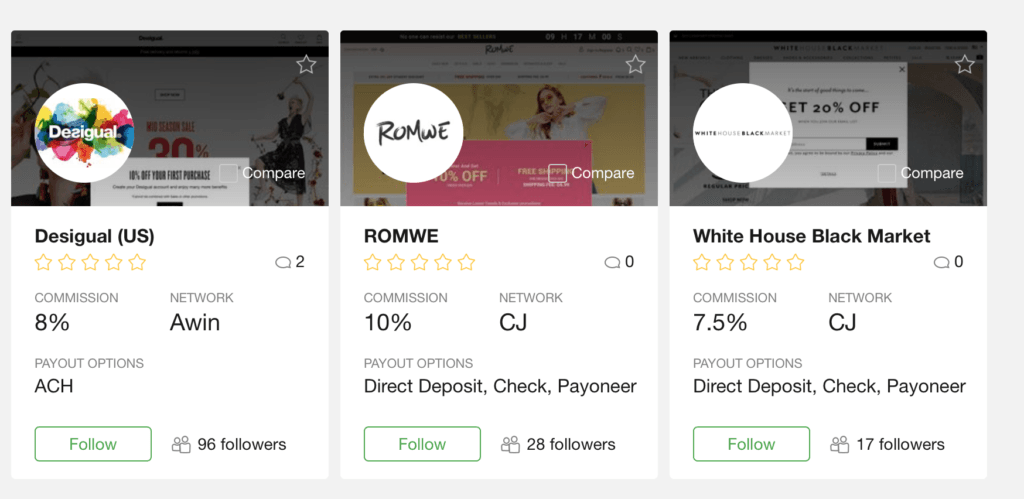Rate ROMWE with the fifth star
Screen dimensions: 1024x499
pyautogui.click(x=466, y=263)
